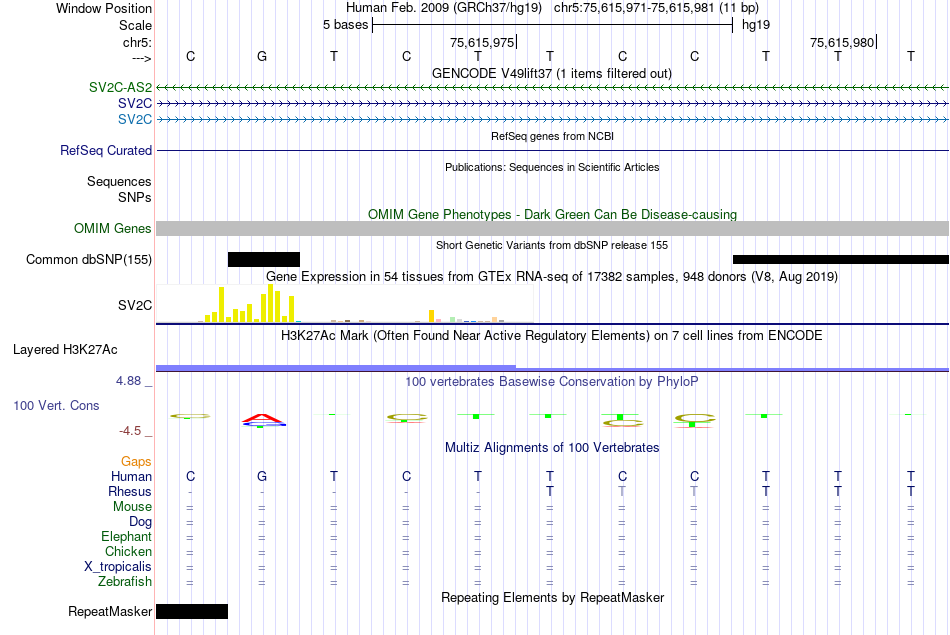Click the Zebrafish alignment row label
Viewport: 950px width, 635px height.
tap(125, 582)
